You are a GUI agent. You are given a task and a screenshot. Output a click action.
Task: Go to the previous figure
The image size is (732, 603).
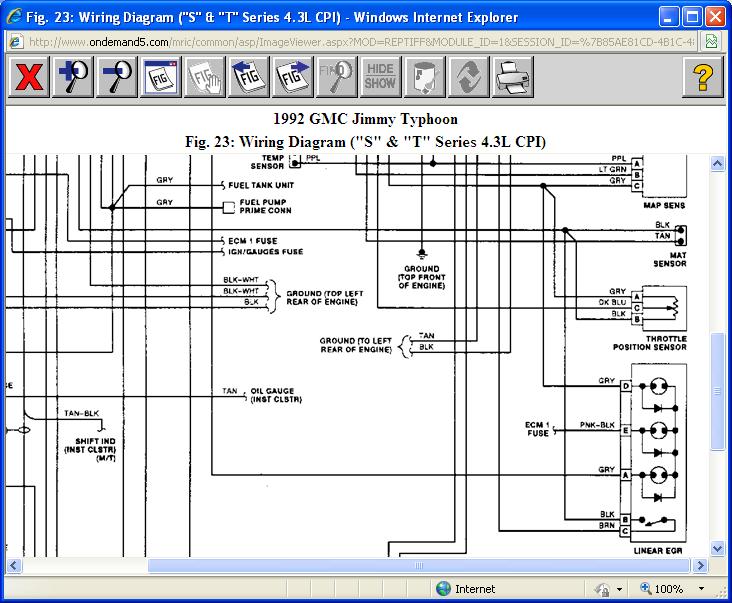point(249,78)
